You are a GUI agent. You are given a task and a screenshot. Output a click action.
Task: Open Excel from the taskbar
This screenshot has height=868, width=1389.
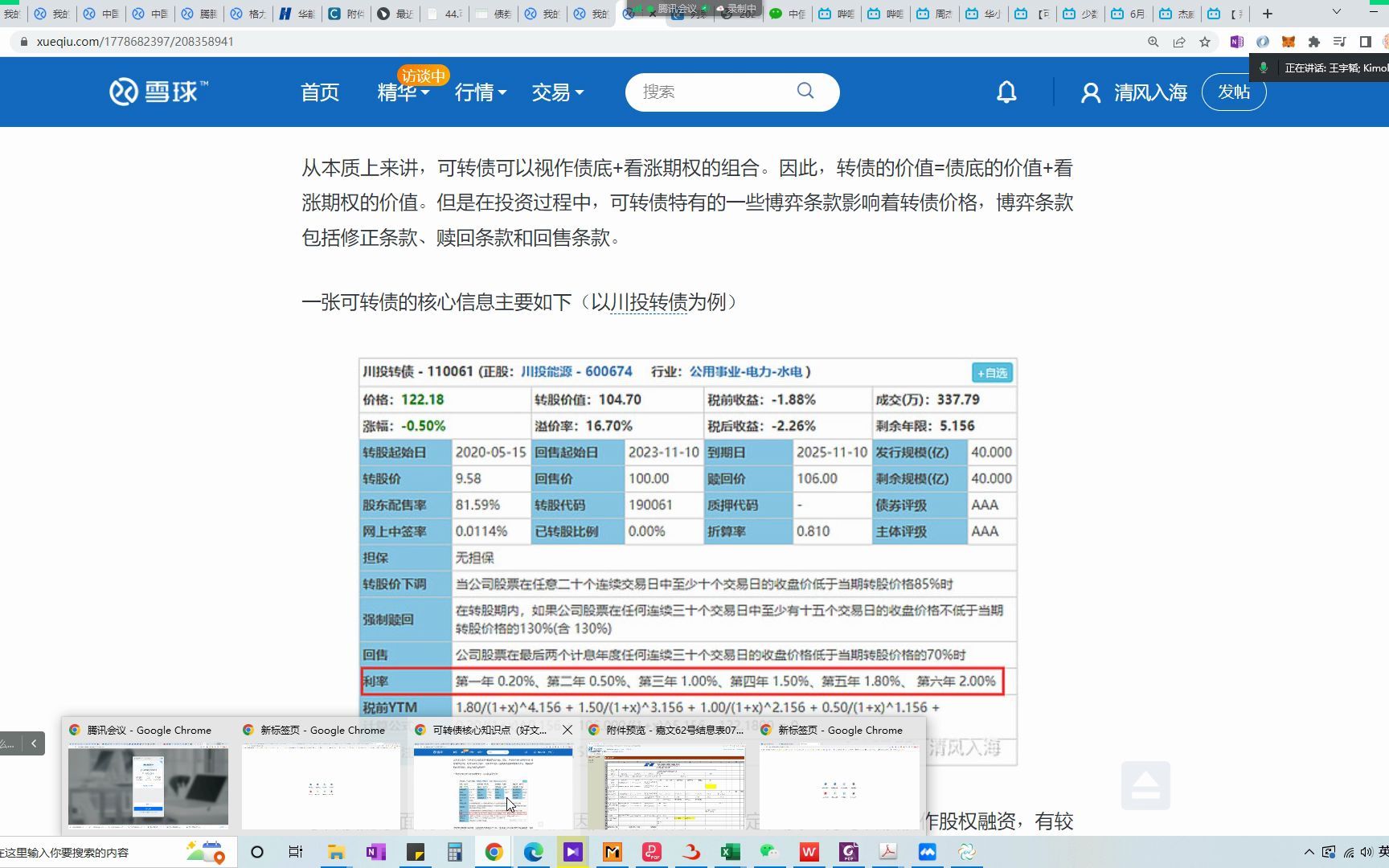(730, 852)
